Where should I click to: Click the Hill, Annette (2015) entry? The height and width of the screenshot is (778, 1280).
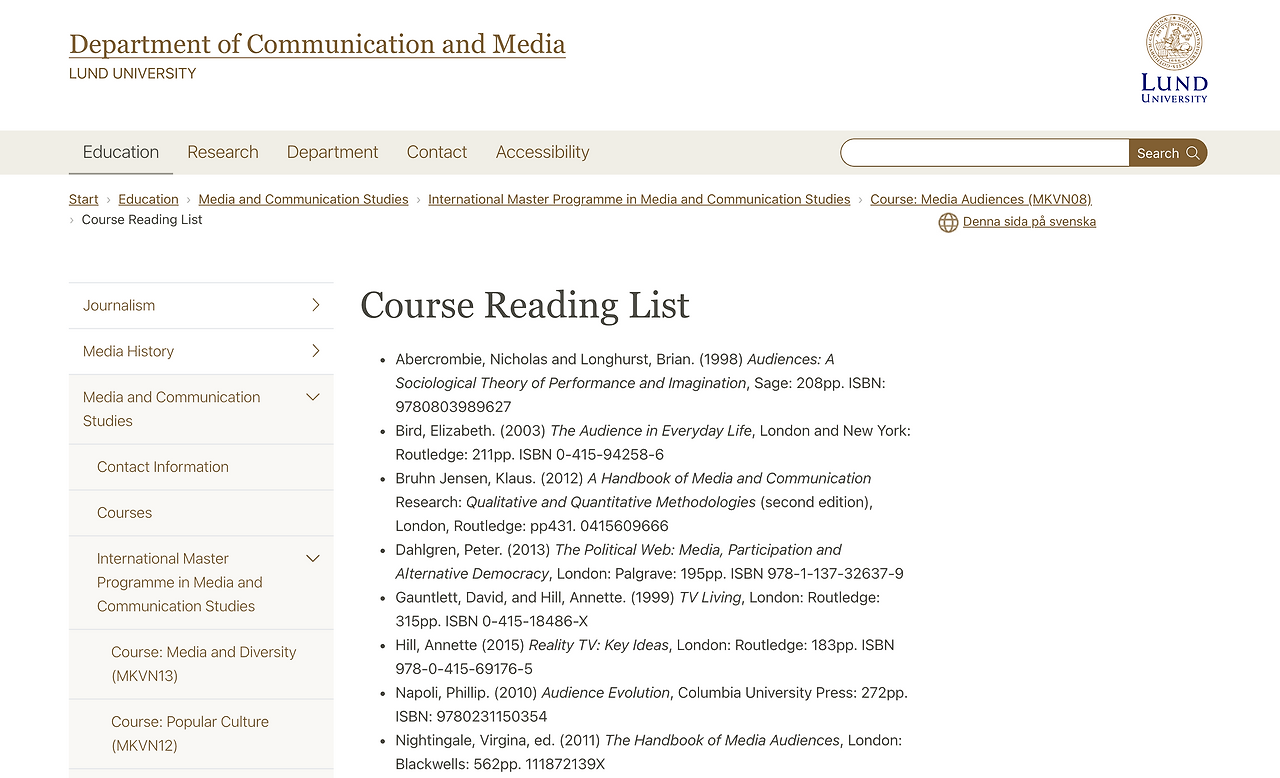[x=645, y=657]
